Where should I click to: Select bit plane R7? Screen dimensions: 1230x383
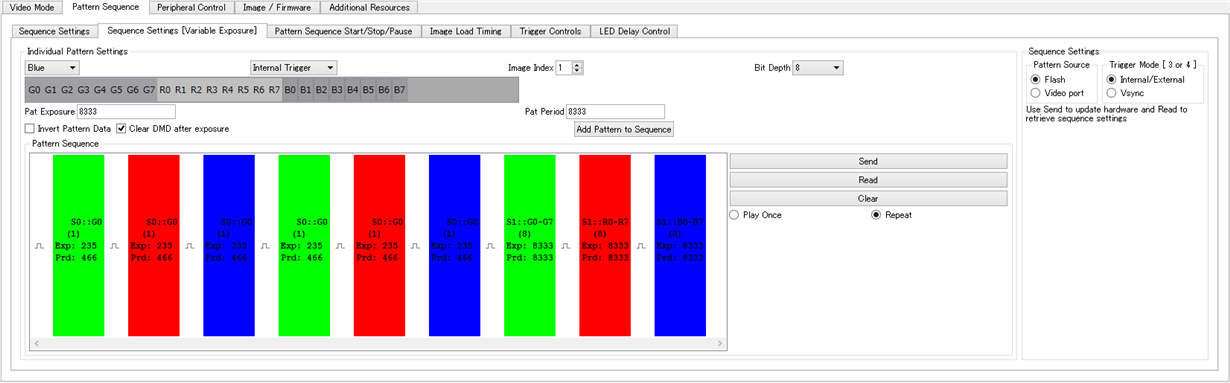click(x=275, y=90)
